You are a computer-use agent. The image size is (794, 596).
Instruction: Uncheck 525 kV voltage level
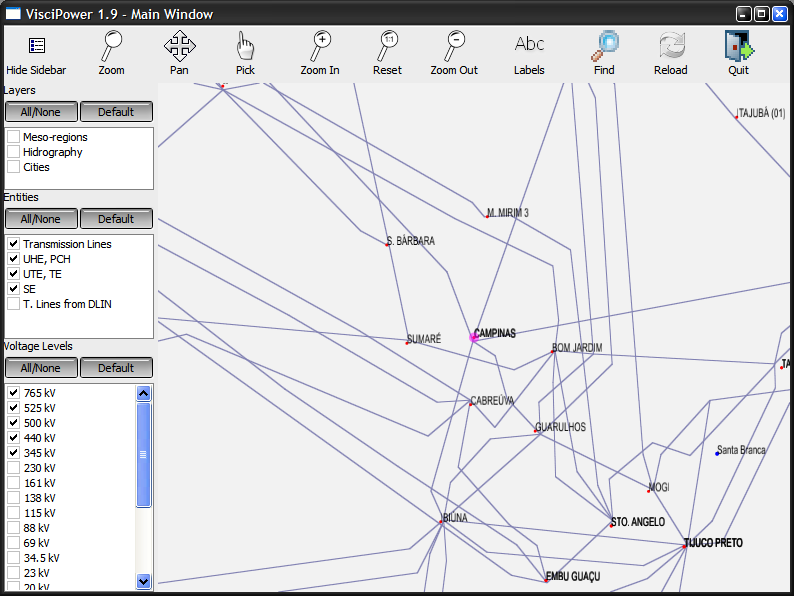point(14,408)
